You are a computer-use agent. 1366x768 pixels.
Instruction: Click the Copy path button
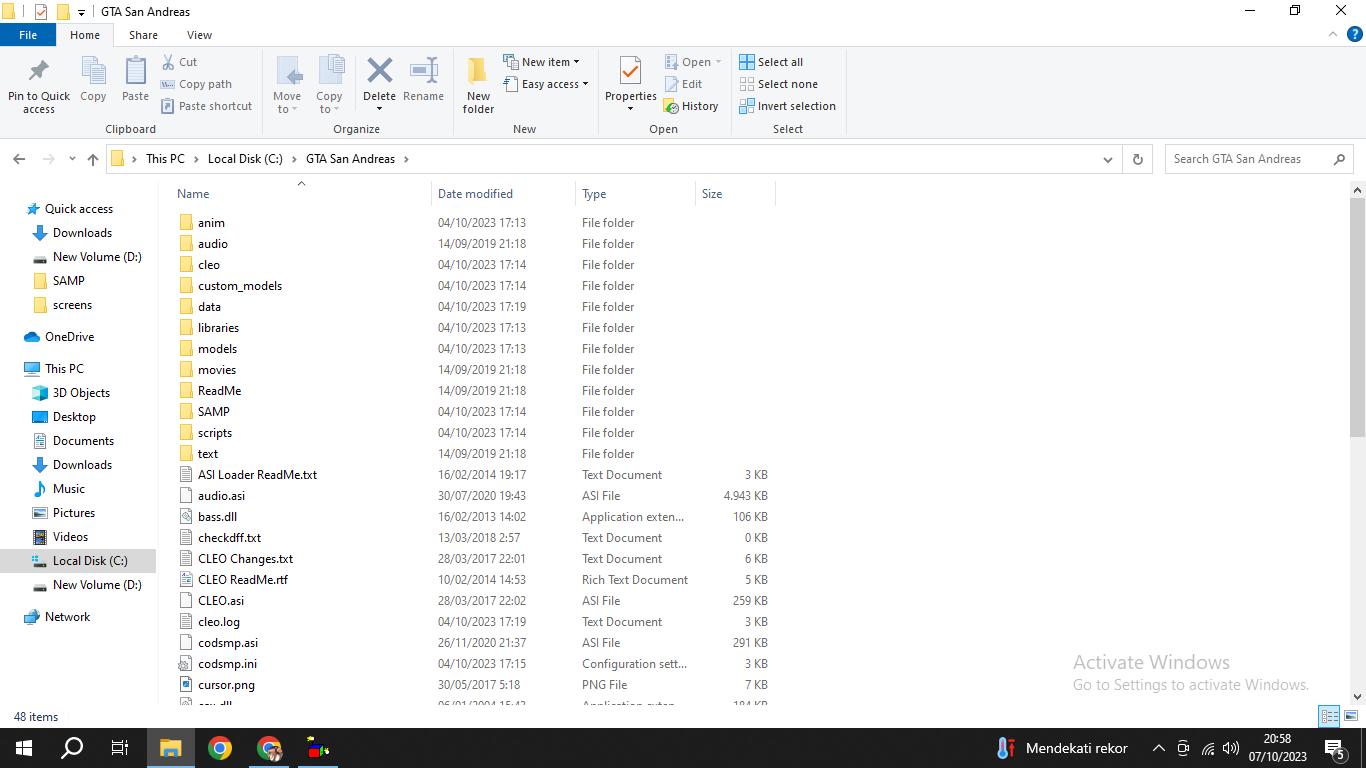[x=196, y=84]
